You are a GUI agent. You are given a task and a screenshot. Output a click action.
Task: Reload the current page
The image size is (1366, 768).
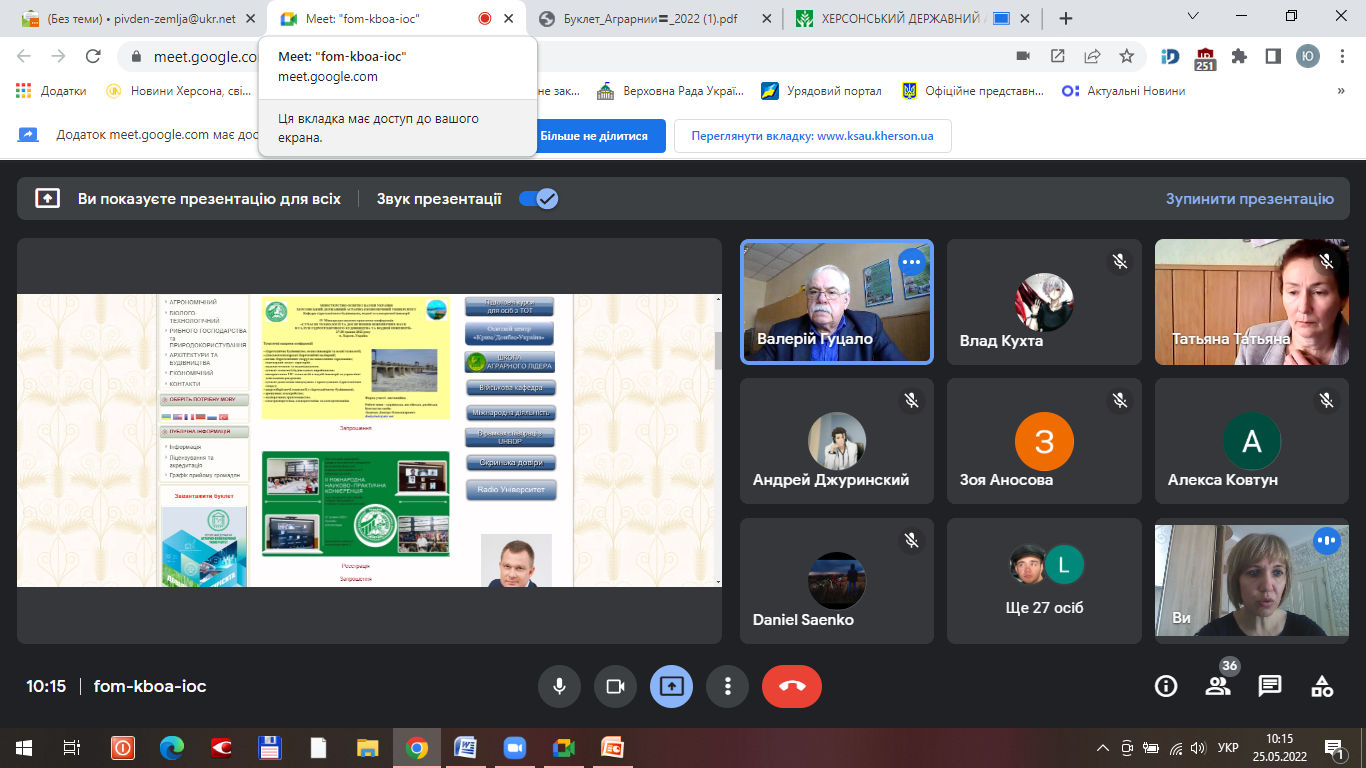point(93,56)
